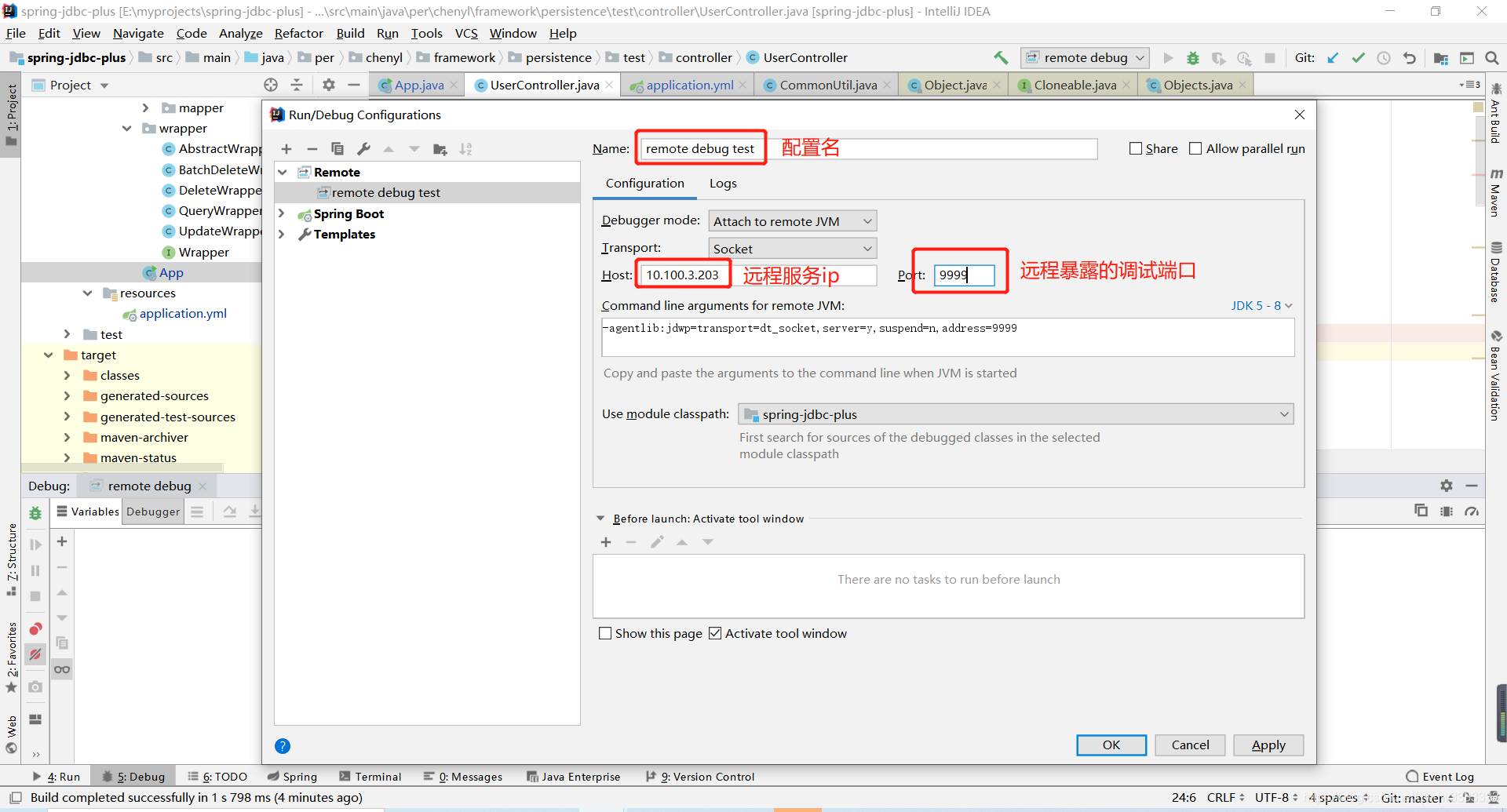Switch to application.yml editor tab
Viewport: 1507px width, 812px height.
[688, 85]
